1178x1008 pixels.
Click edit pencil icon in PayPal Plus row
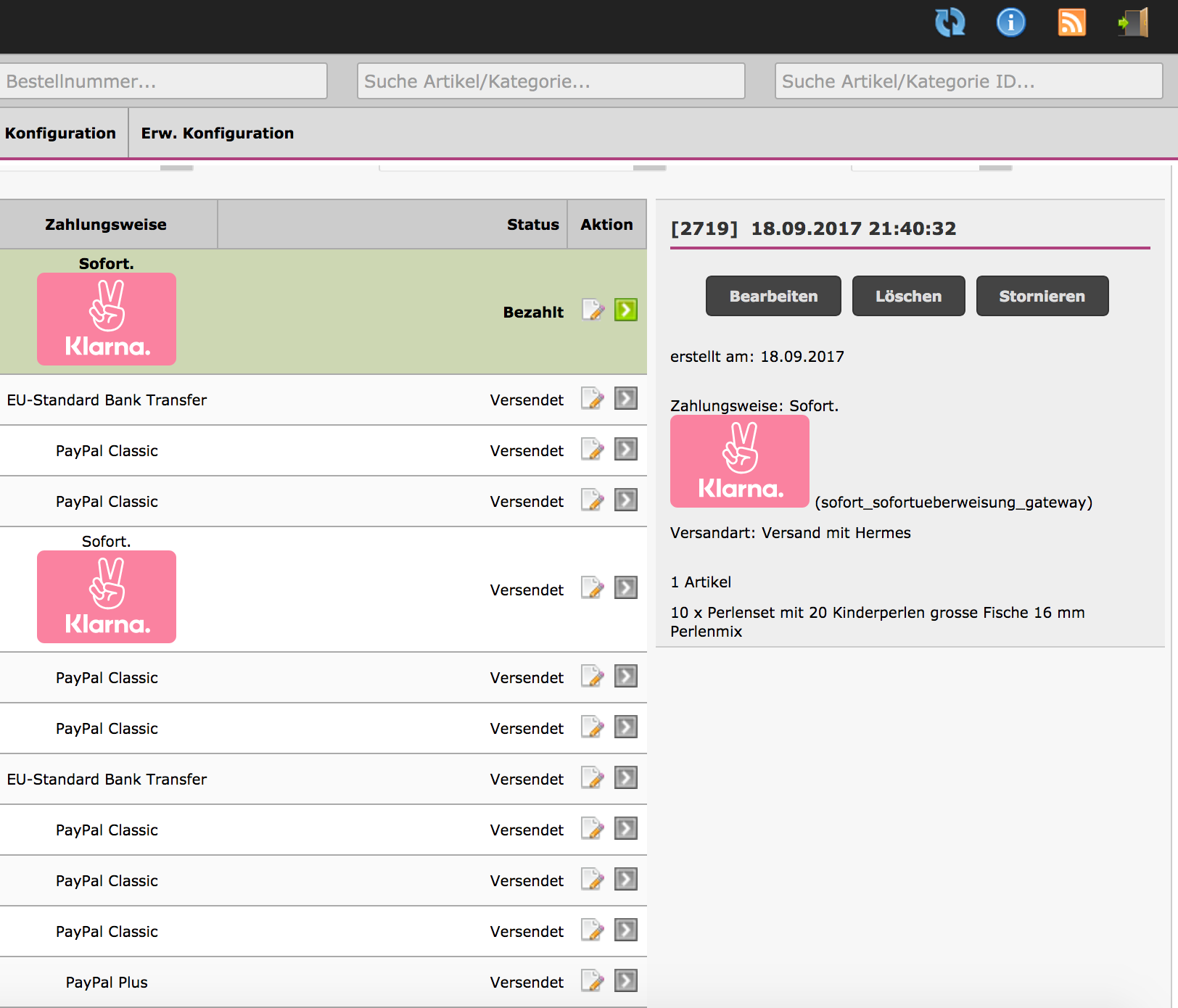593,981
